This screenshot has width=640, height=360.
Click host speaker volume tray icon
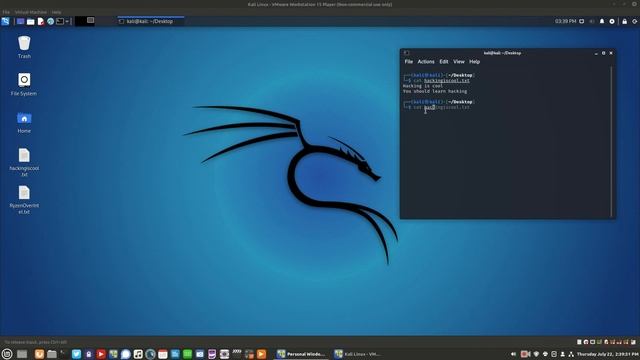coord(513,354)
